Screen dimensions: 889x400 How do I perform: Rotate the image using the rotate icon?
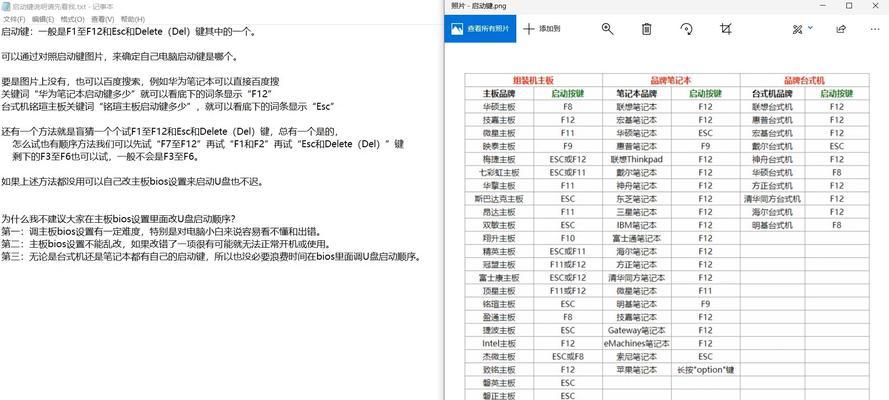pyautogui.click(x=686, y=30)
